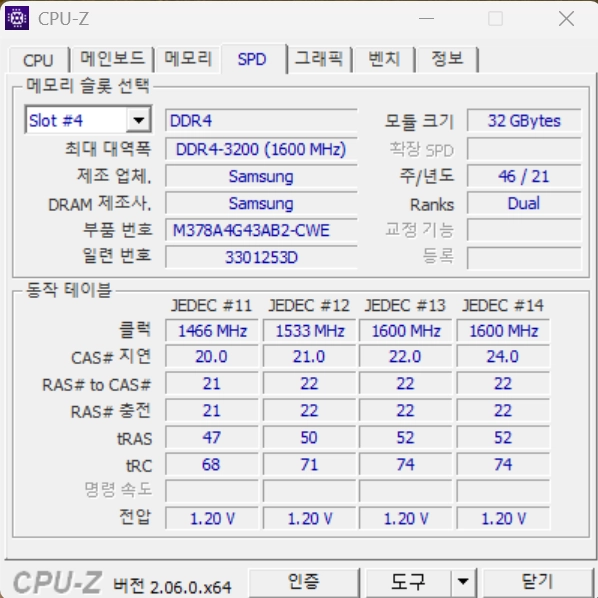The height and width of the screenshot is (598, 598).
Task: Click the CAS latency 21.0 value
Action: [309, 357]
